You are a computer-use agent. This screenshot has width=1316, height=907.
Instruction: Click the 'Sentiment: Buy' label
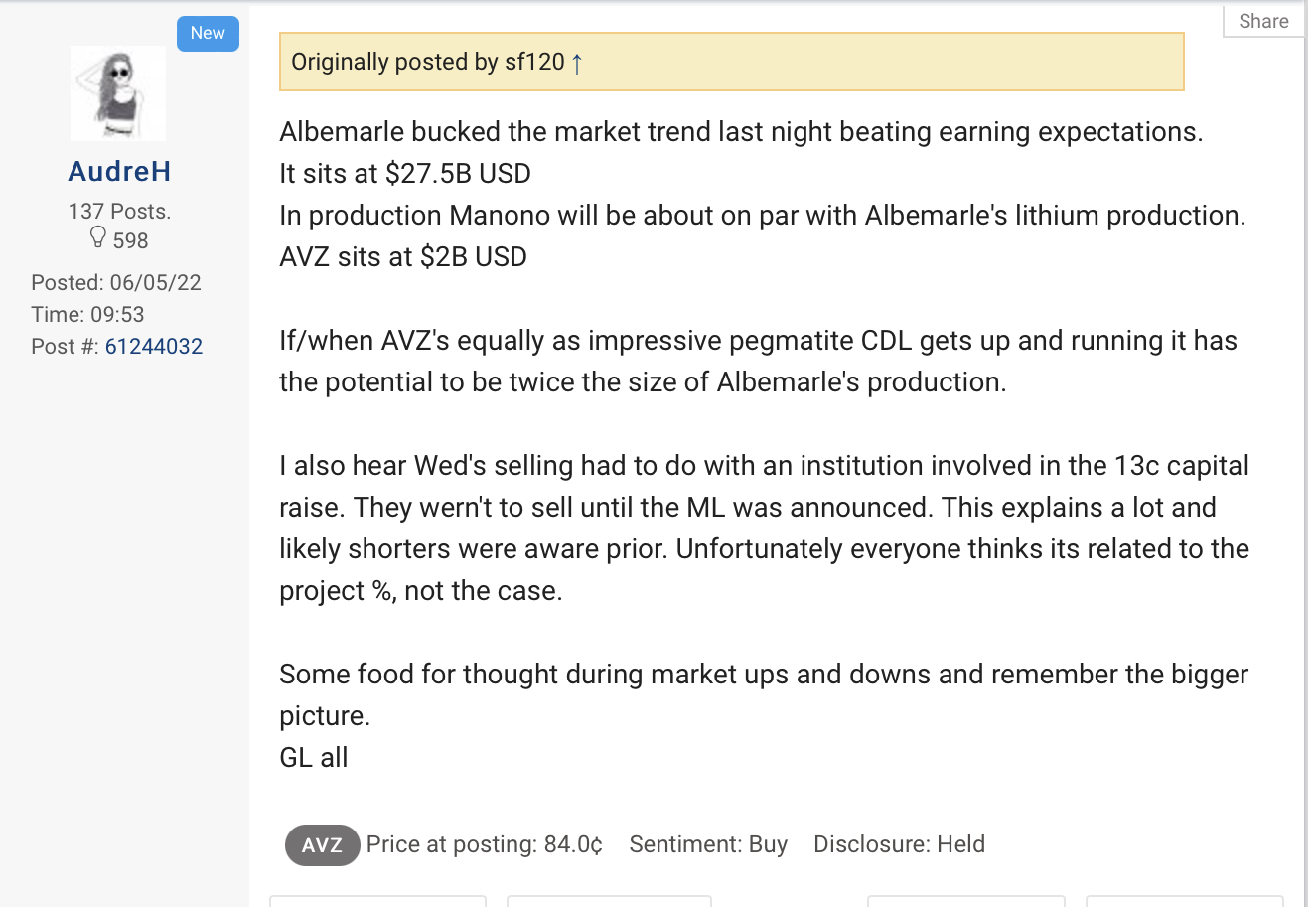click(708, 845)
